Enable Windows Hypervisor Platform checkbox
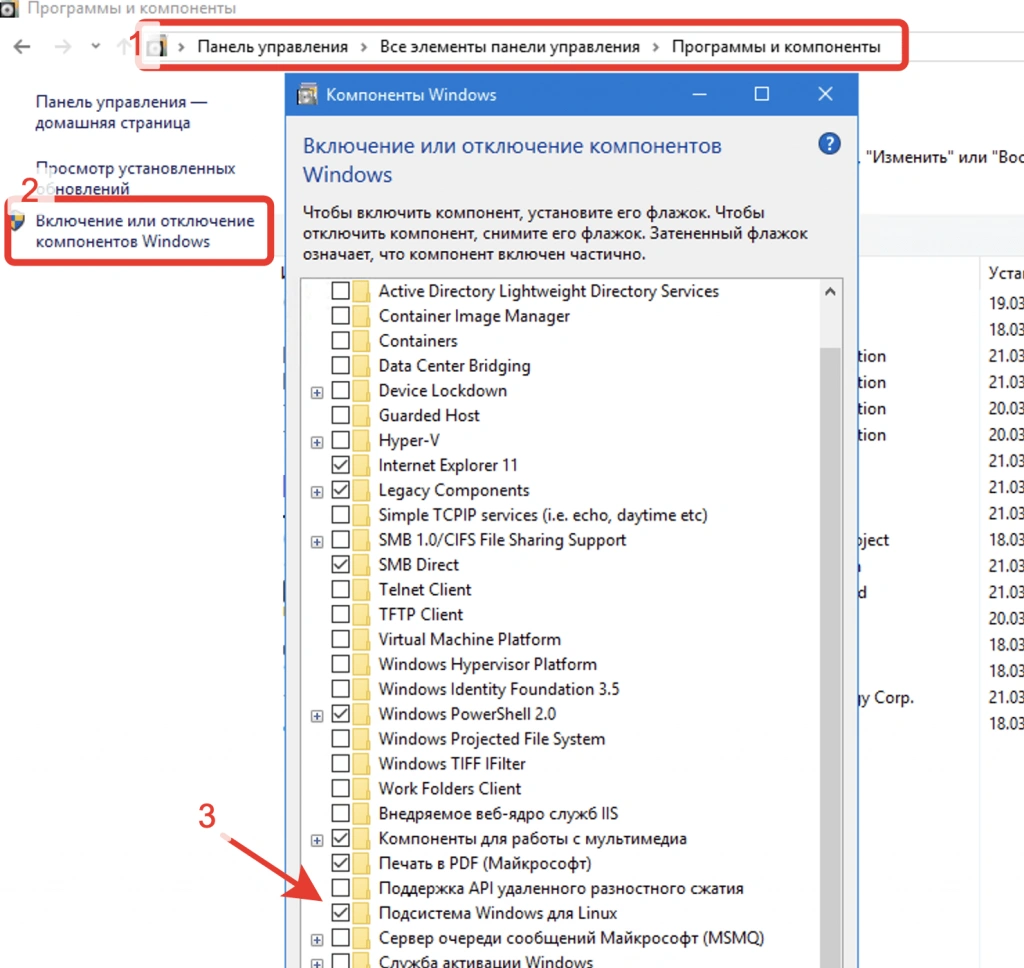This screenshot has width=1024, height=968. [x=340, y=664]
